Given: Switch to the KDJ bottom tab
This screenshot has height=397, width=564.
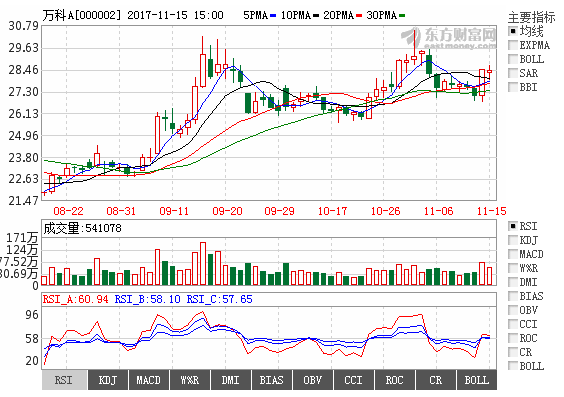Looking at the screenshot, I should tap(108, 380).
